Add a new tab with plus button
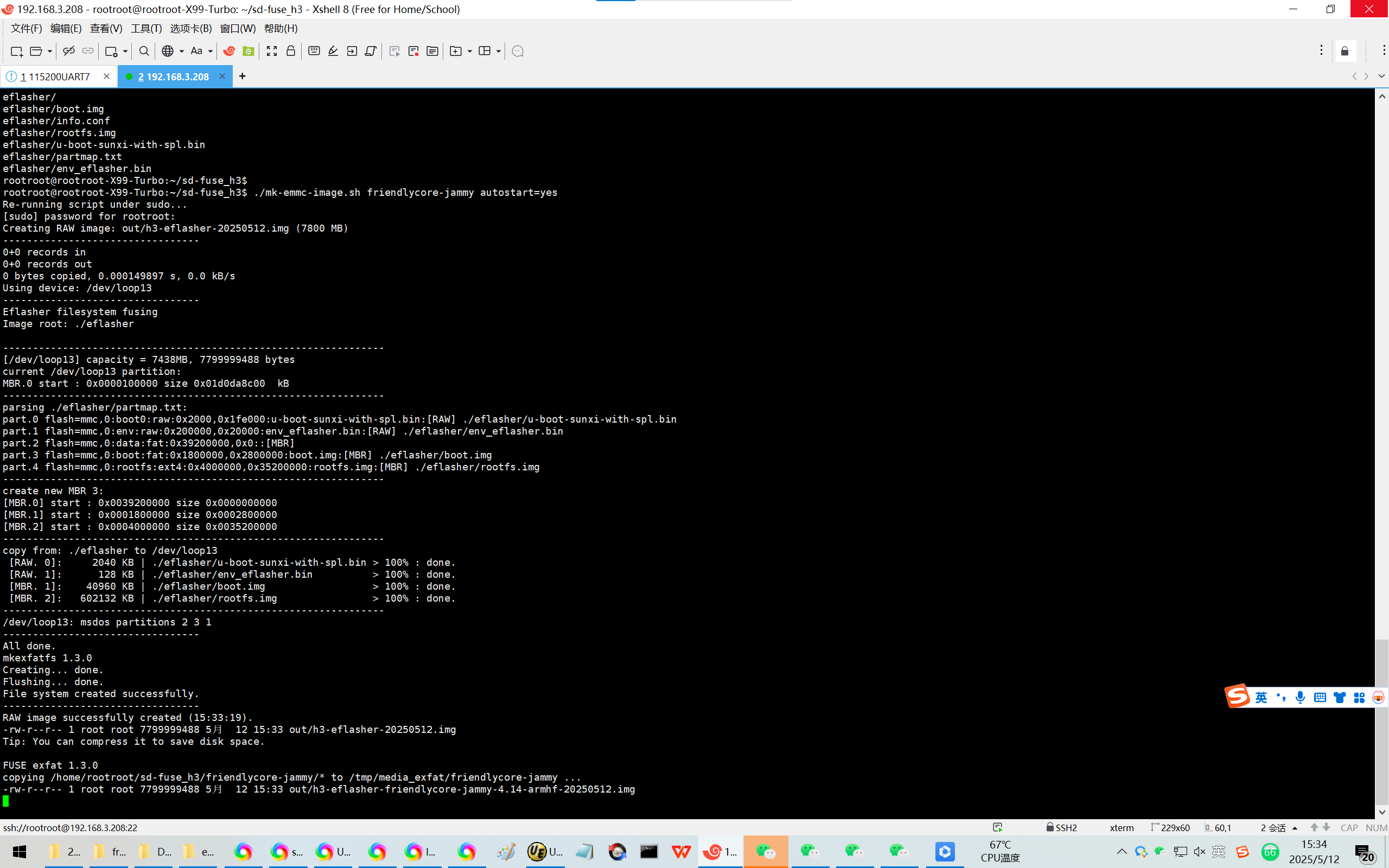 pyautogui.click(x=242, y=76)
